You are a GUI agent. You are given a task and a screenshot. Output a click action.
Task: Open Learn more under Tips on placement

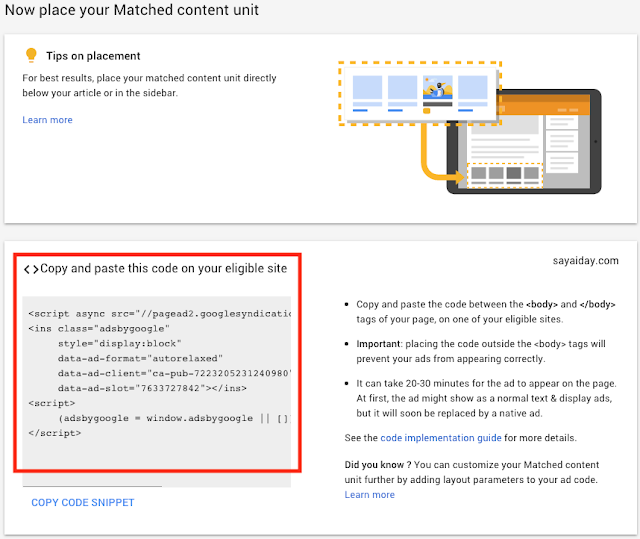[x=47, y=120]
